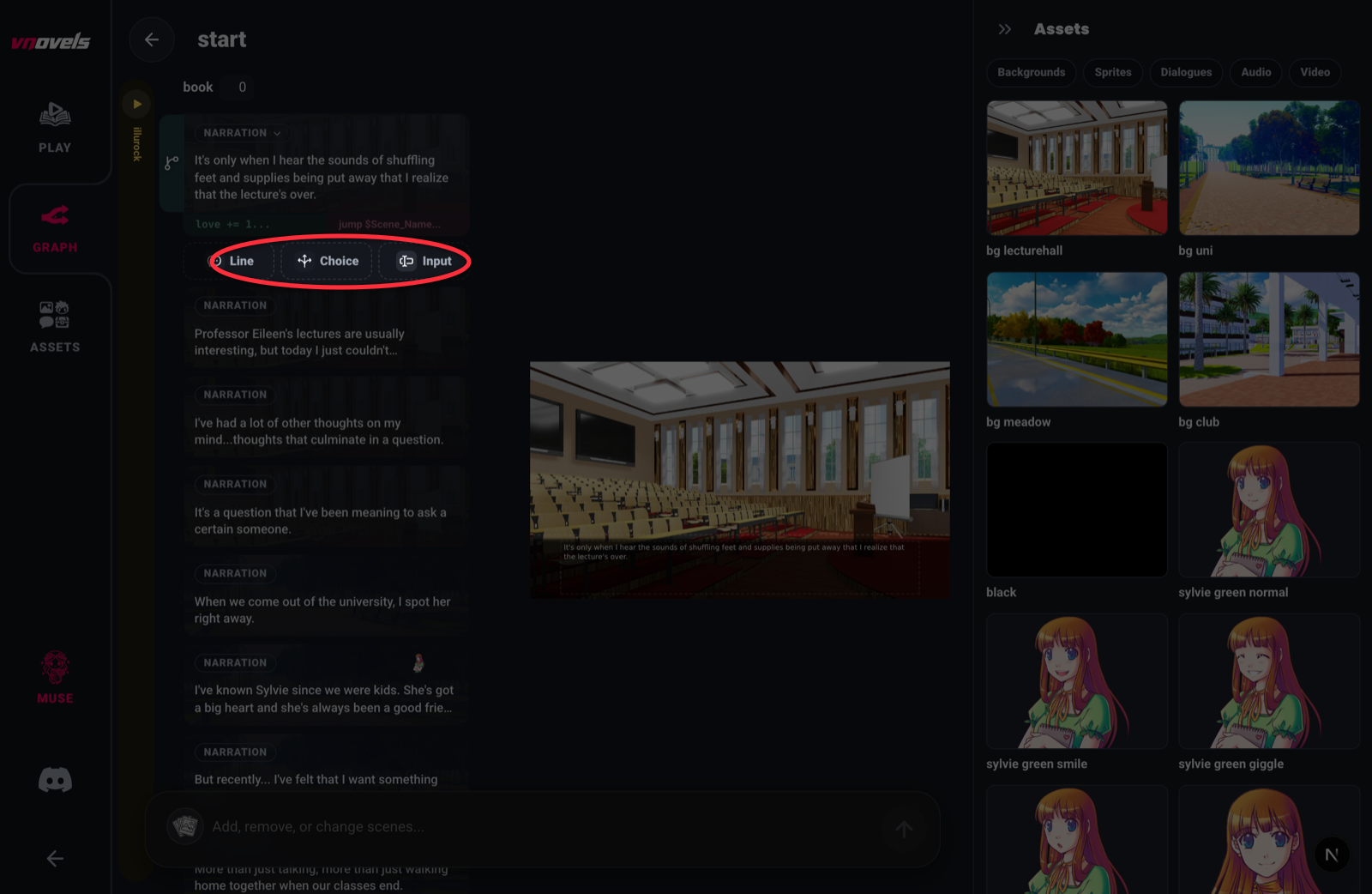Select the bg meadow thumbnail
This screenshot has height=894, width=1372.
pyautogui.click(x=1077, y=340)
